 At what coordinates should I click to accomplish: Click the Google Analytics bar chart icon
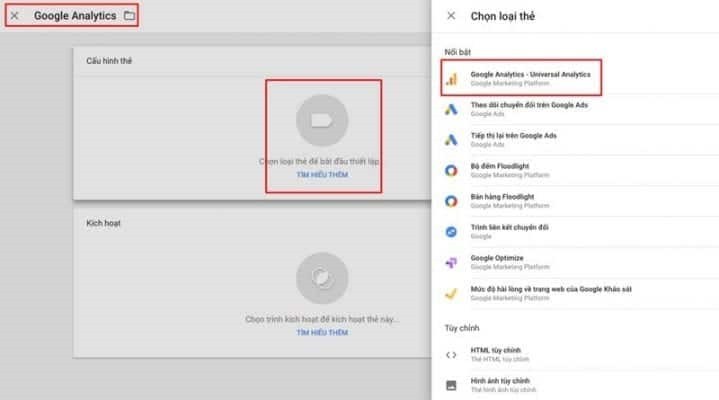tap(452, 79)
